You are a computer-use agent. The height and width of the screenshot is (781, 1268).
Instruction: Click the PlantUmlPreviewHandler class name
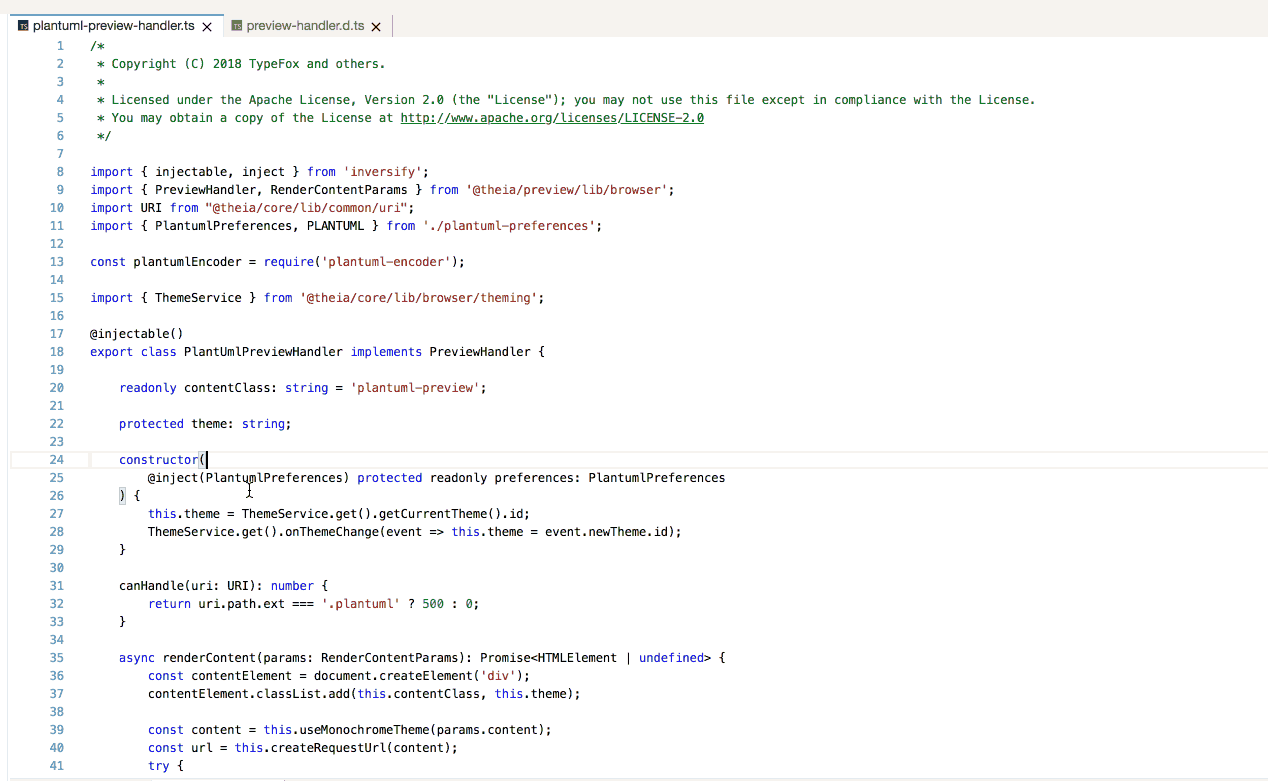(x=263, y=352)
